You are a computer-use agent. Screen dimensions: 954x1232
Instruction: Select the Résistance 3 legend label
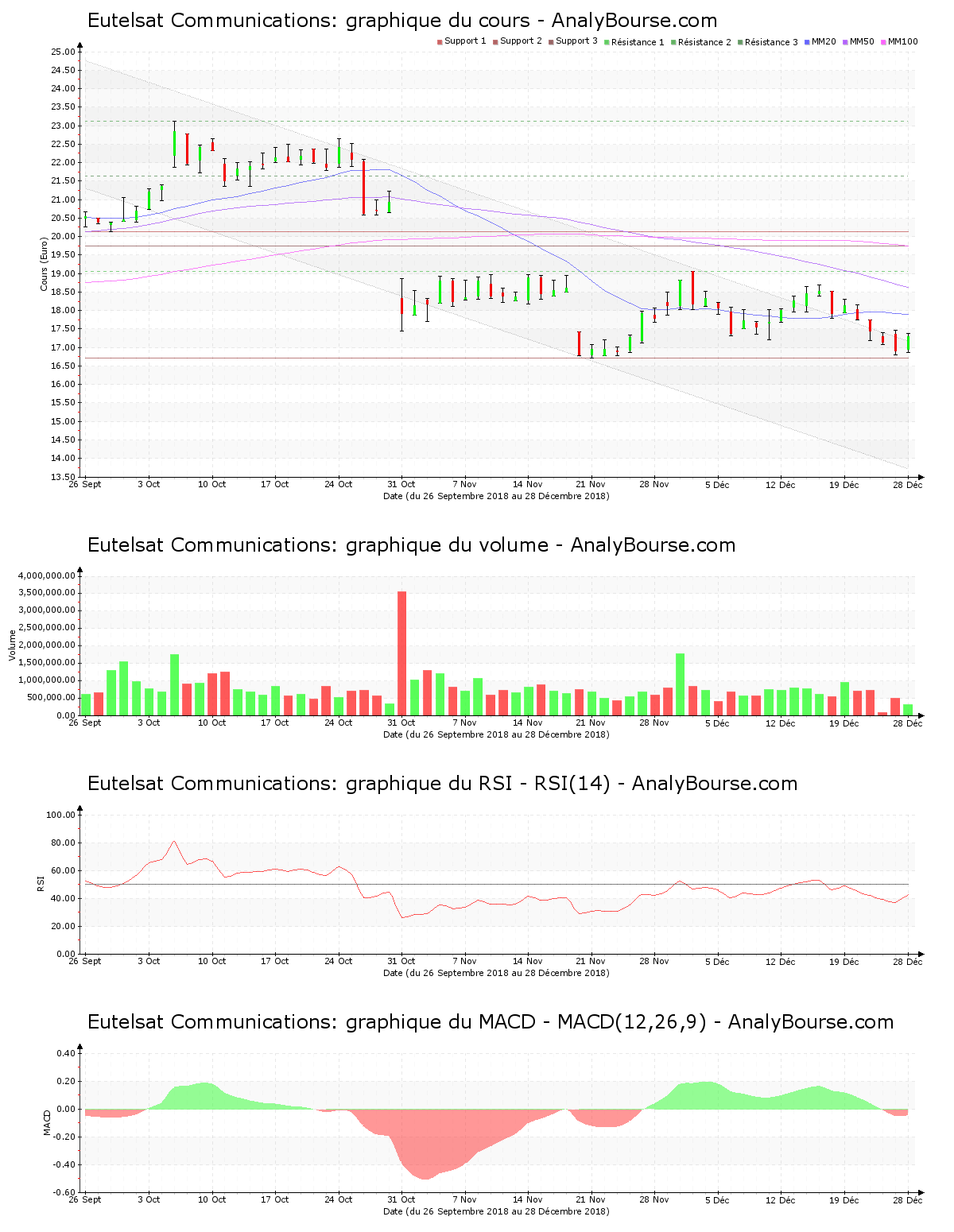click(771, 42)
